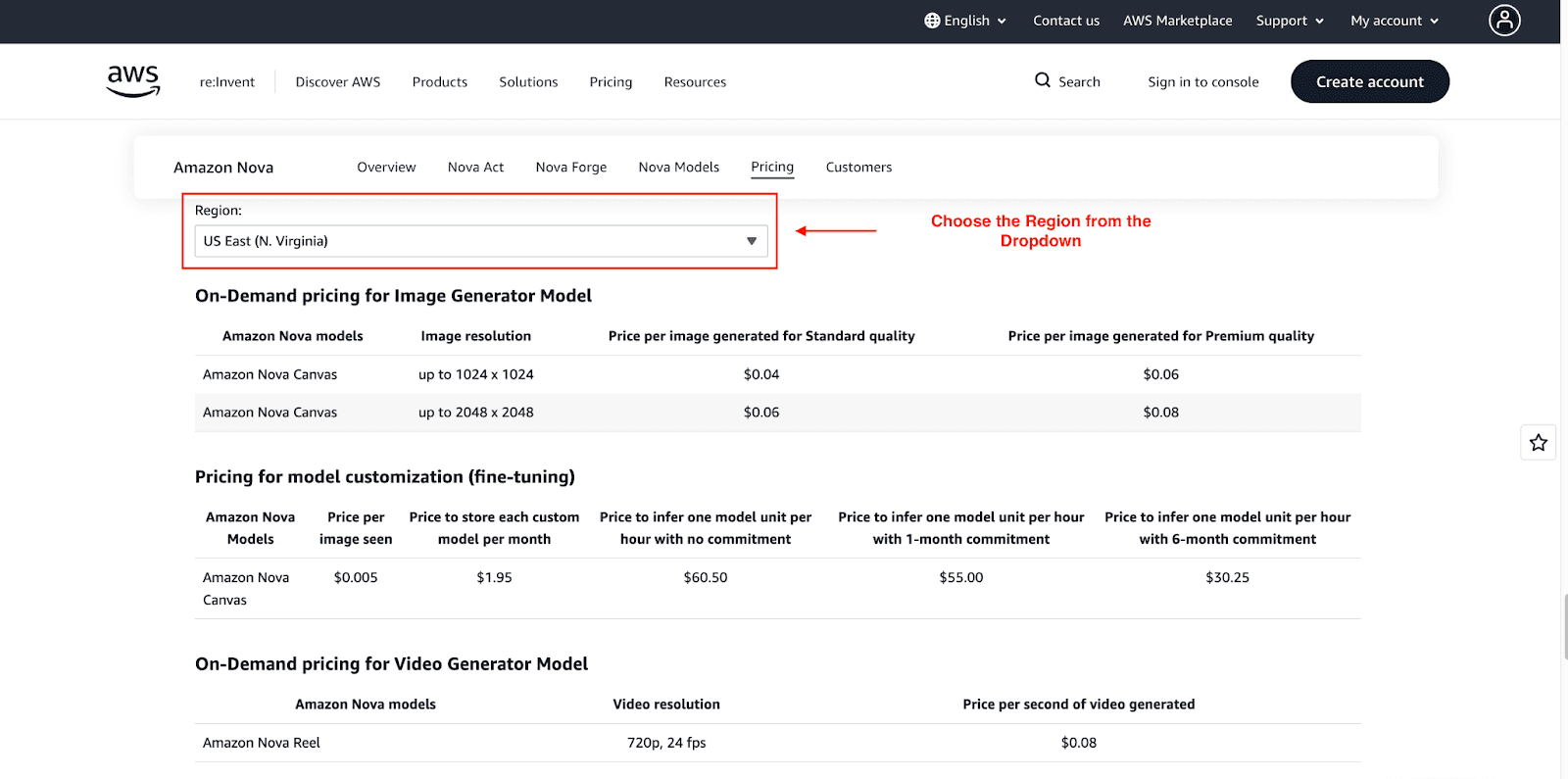Screen dimensions: 1568x779
Task: Click the AWS logo
Action: pos(133,81)
